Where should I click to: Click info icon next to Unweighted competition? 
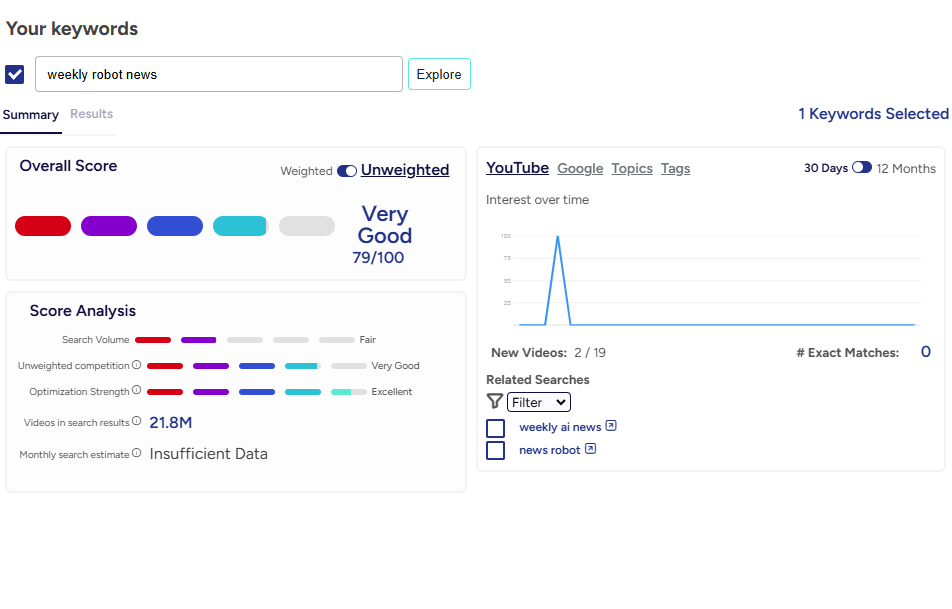(x=137, y=365)
